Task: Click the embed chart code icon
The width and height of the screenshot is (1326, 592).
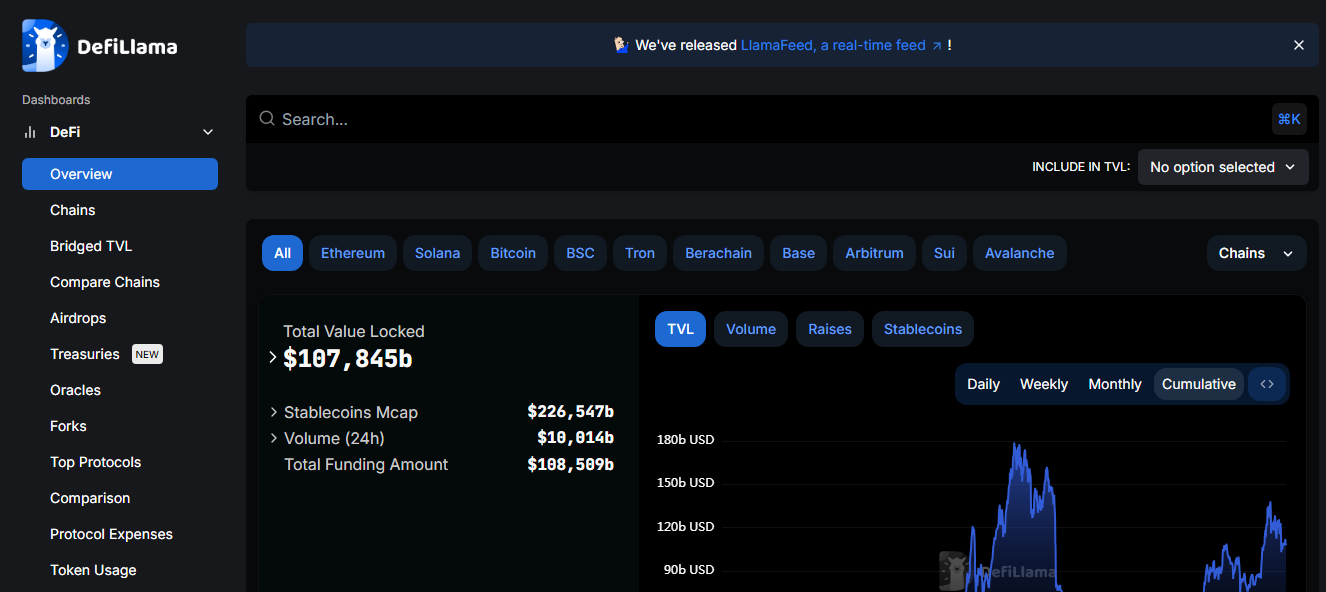Action: 1267,384
